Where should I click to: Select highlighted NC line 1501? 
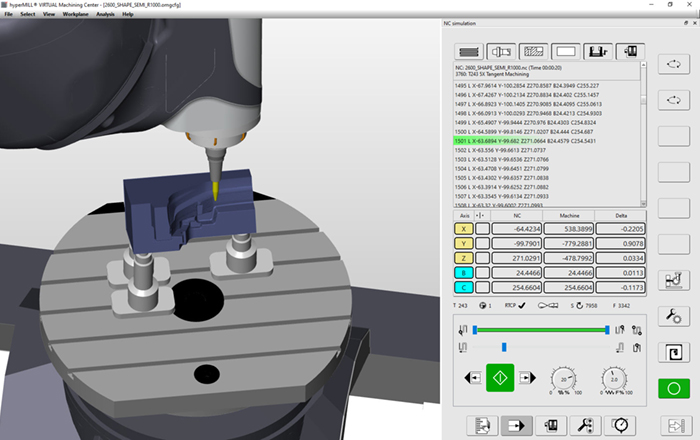click(525, 141)
